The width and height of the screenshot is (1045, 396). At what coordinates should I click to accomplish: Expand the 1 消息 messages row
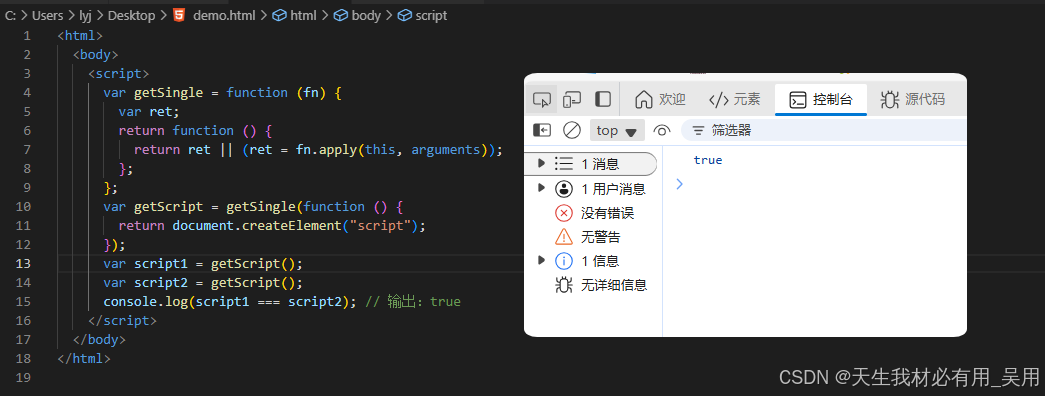click(x=591, y=163)
